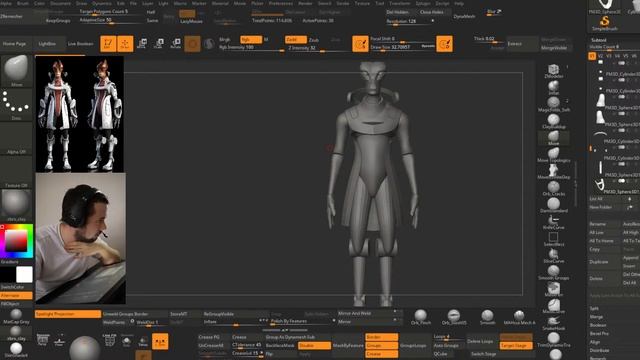Toggle the Double option
This screenshot has width=640, height=360.
tap(314, 346)
